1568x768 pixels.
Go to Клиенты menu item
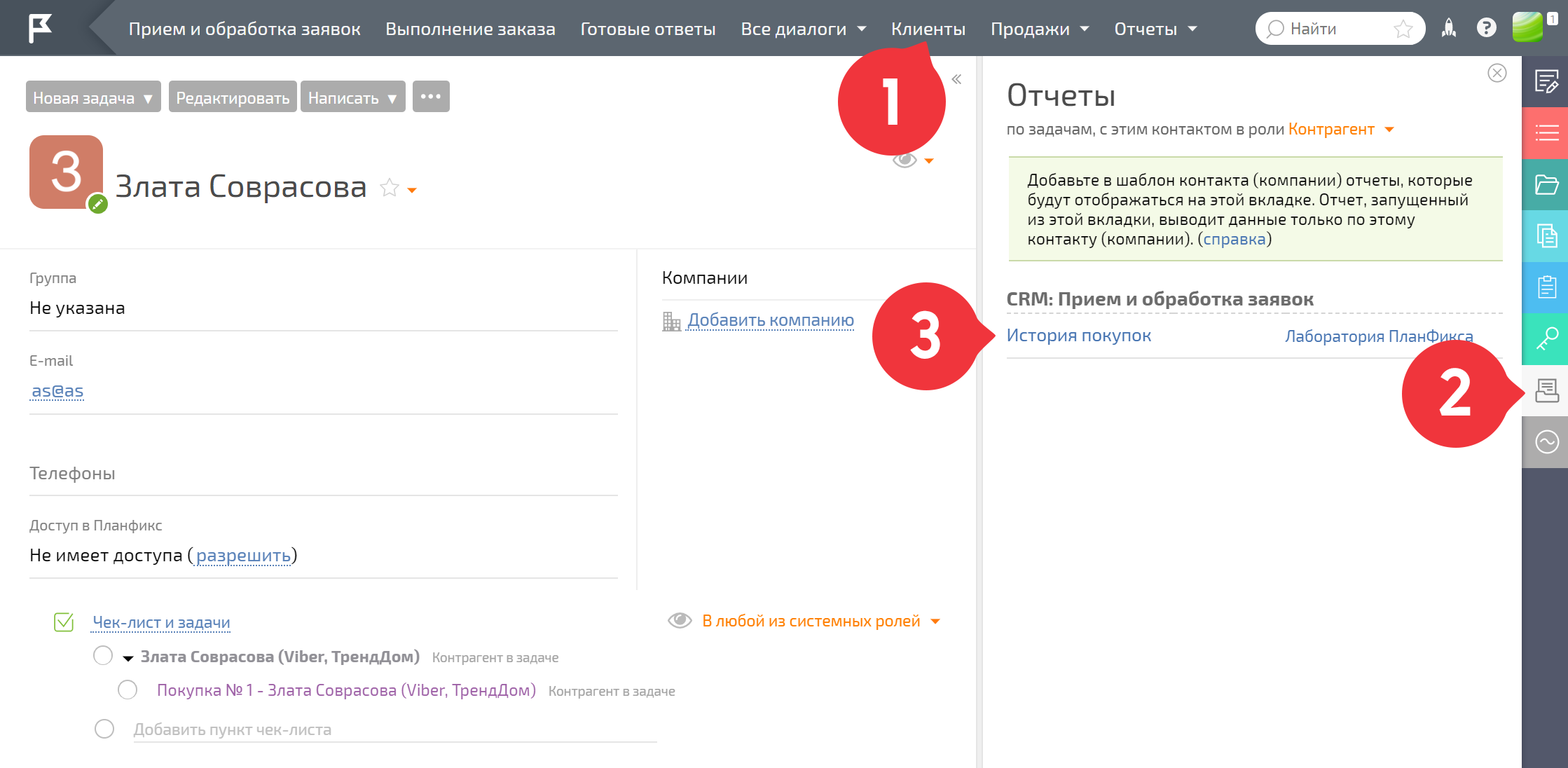tap(928, 29)
